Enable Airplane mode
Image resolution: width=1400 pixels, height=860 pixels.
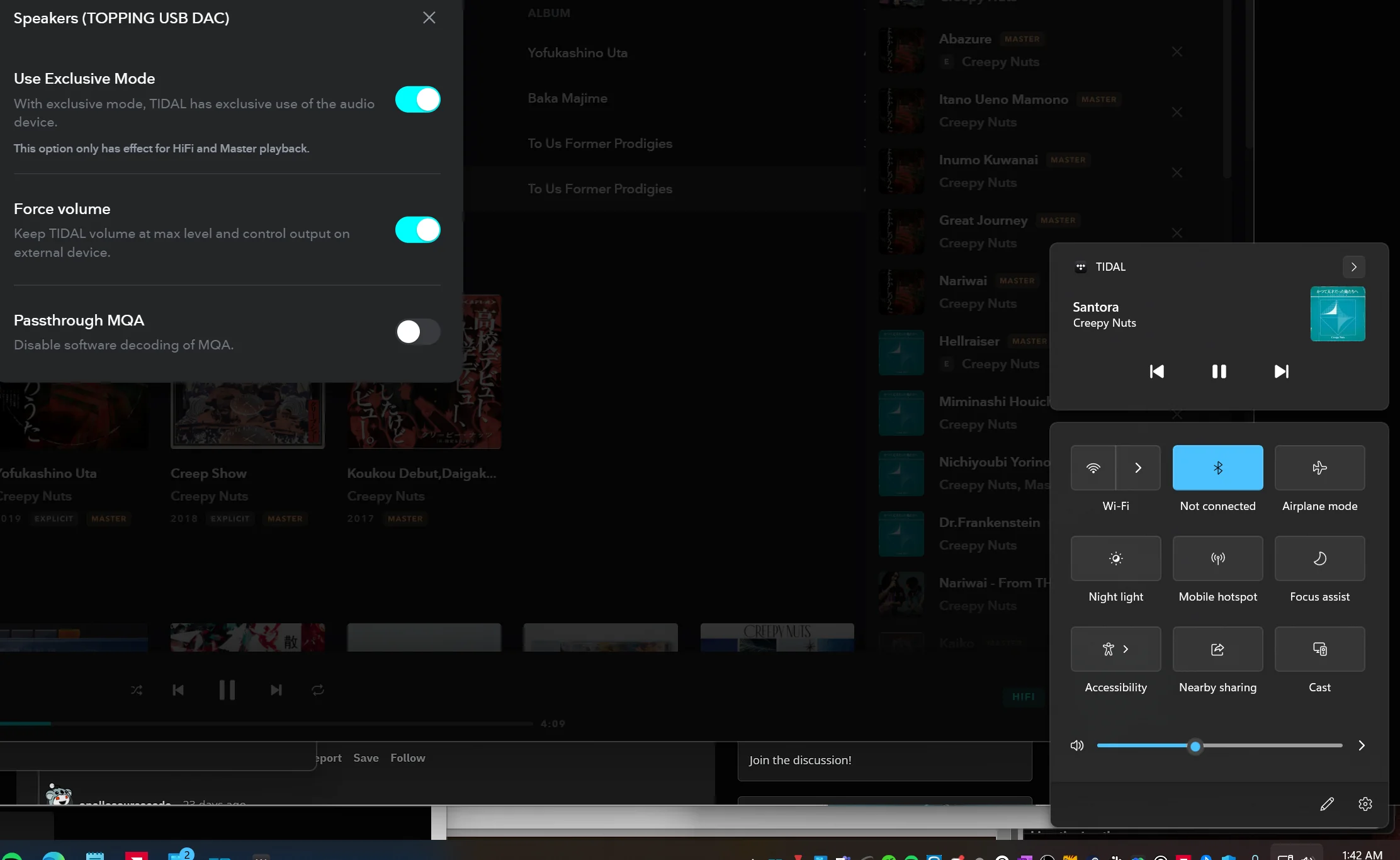click(x=1319, y=468)
